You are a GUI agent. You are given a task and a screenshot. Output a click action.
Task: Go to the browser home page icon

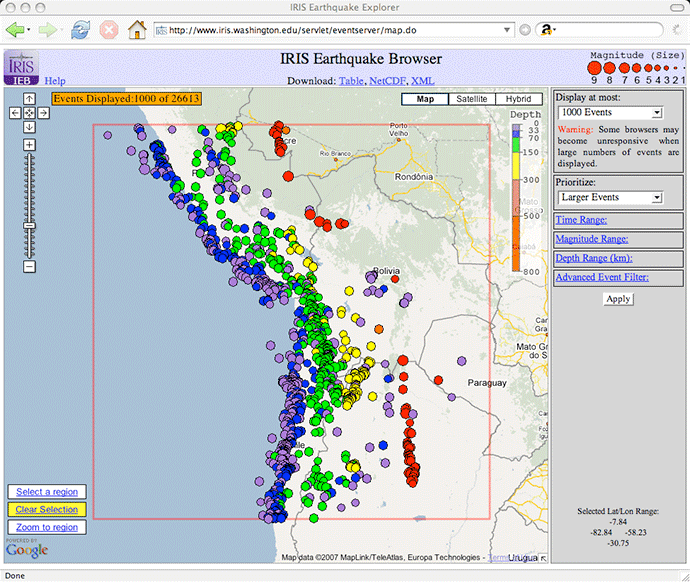coord(137,30)
